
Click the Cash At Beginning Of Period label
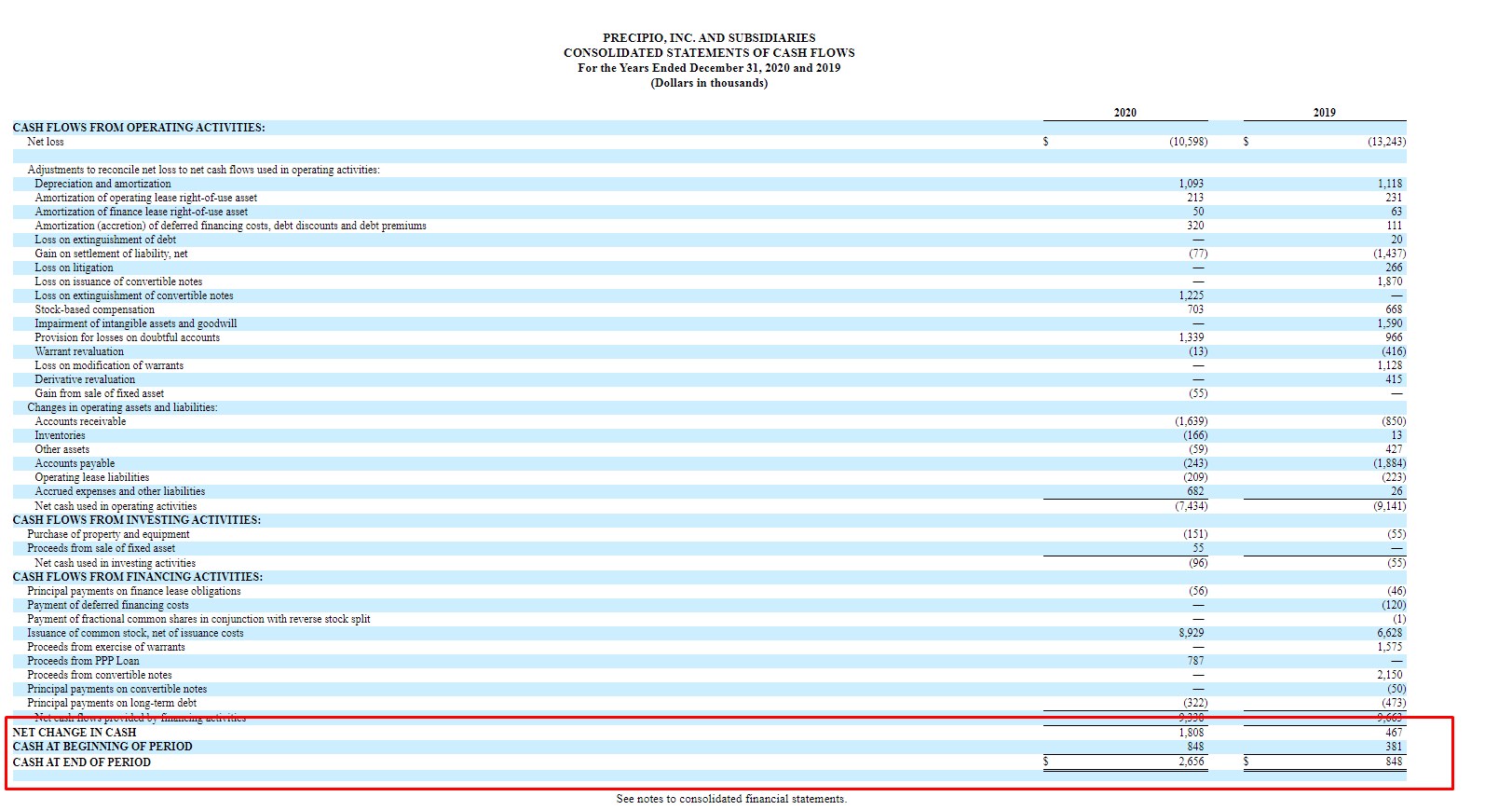pyautogui.click(x=102, y=747)
